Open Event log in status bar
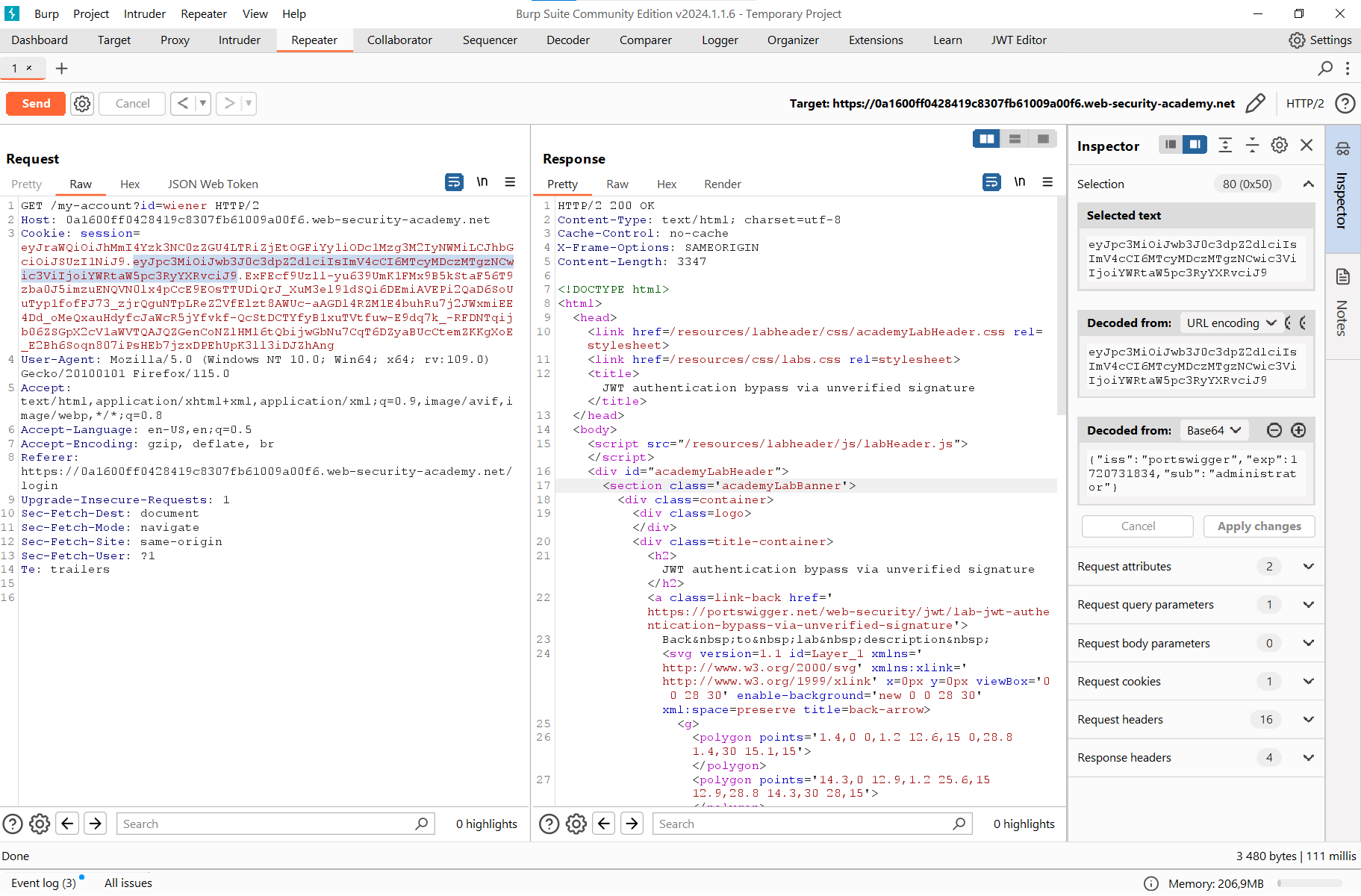Image resolution: width=1361 pixels, height=896 pixels. click(43, 883)
